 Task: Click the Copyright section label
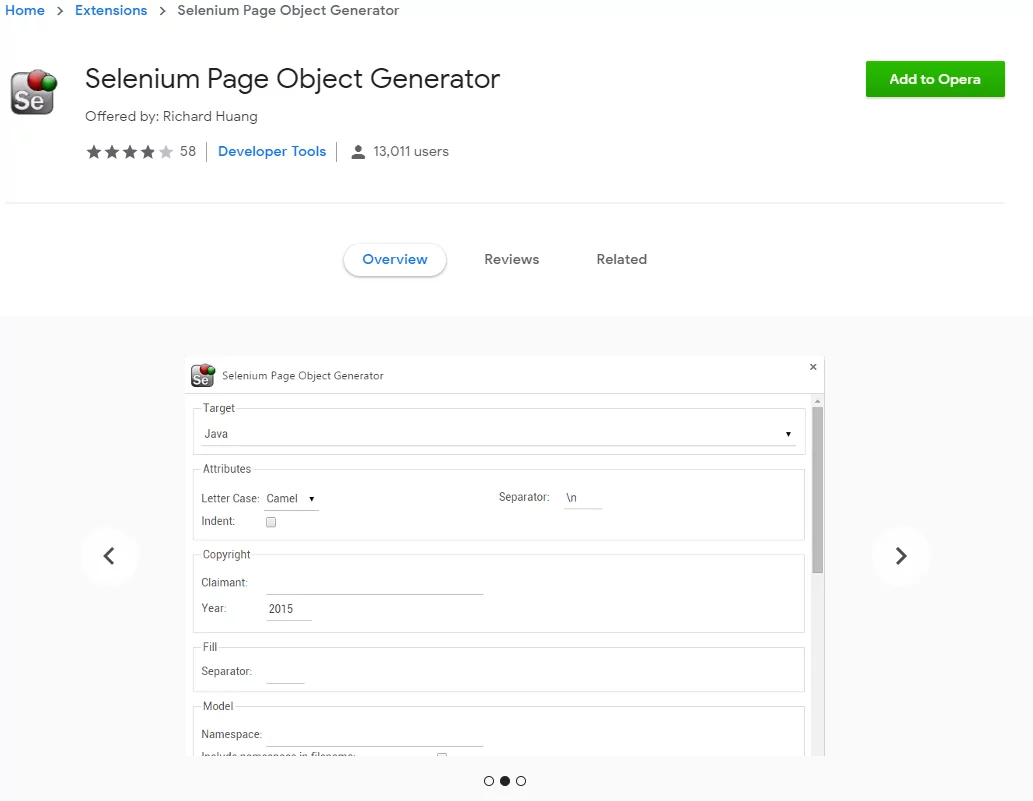coord(227,555)
